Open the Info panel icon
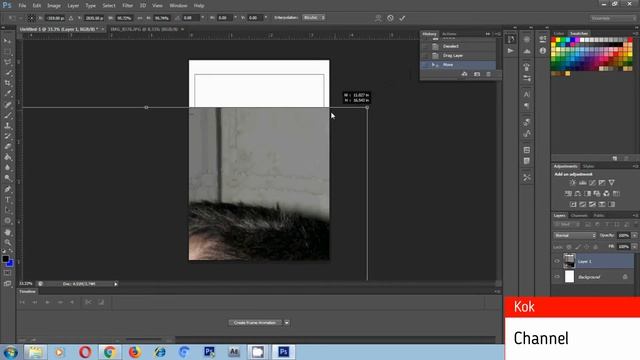This screenshot has width=640, height=360. (542, 51)
